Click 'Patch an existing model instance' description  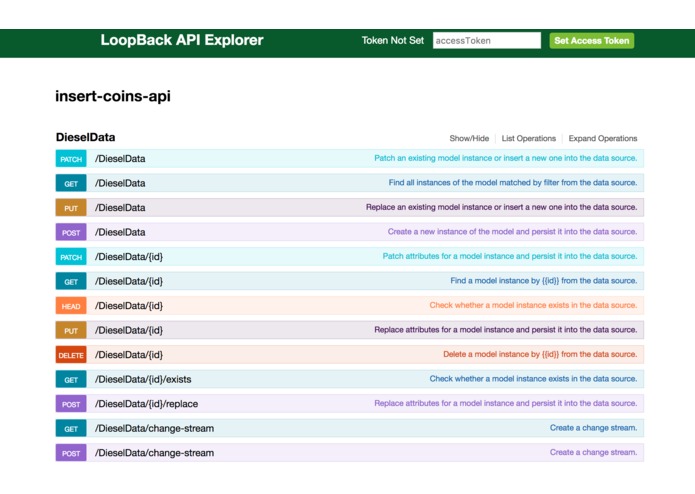[505, 158]
